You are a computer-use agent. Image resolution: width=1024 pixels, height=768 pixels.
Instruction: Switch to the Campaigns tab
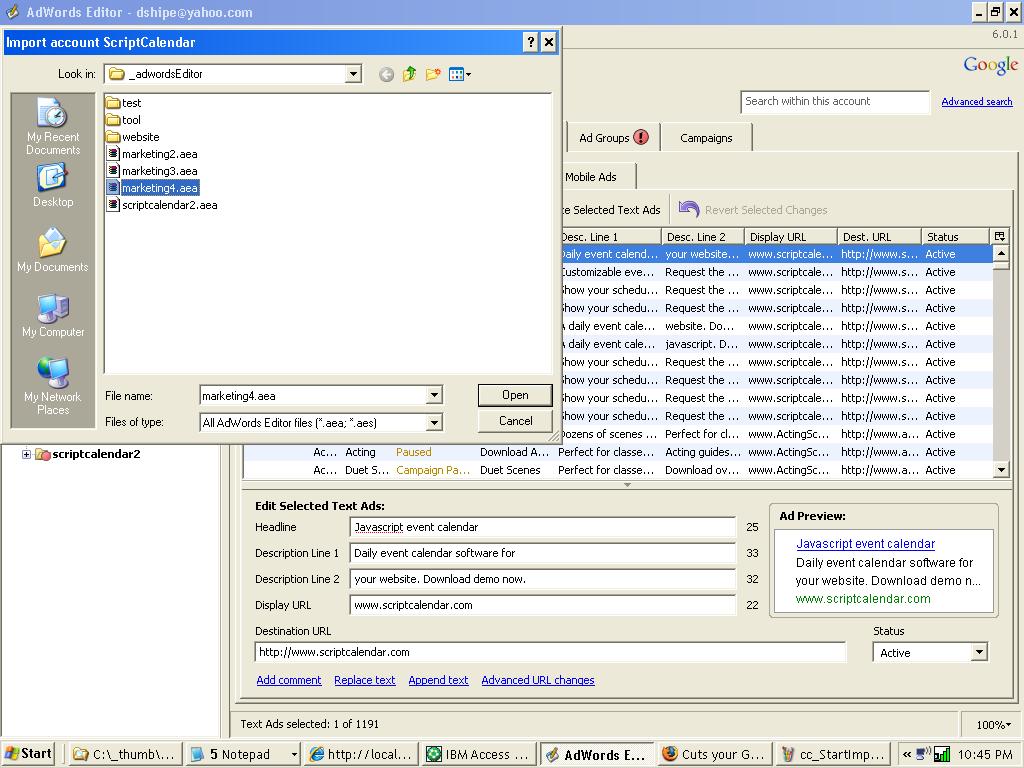(x=706, y=138)
